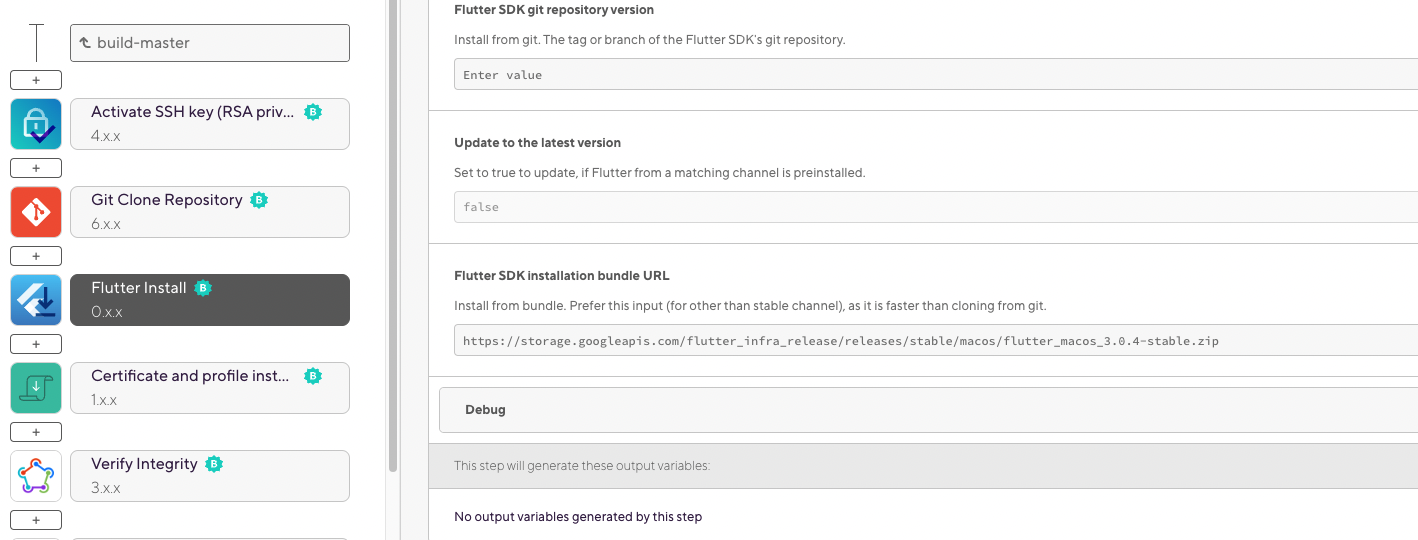Viewport: 1418px width, 540px height.
Task: Click the Activate SSH key lock icon
Action: (x=36, y=124)
